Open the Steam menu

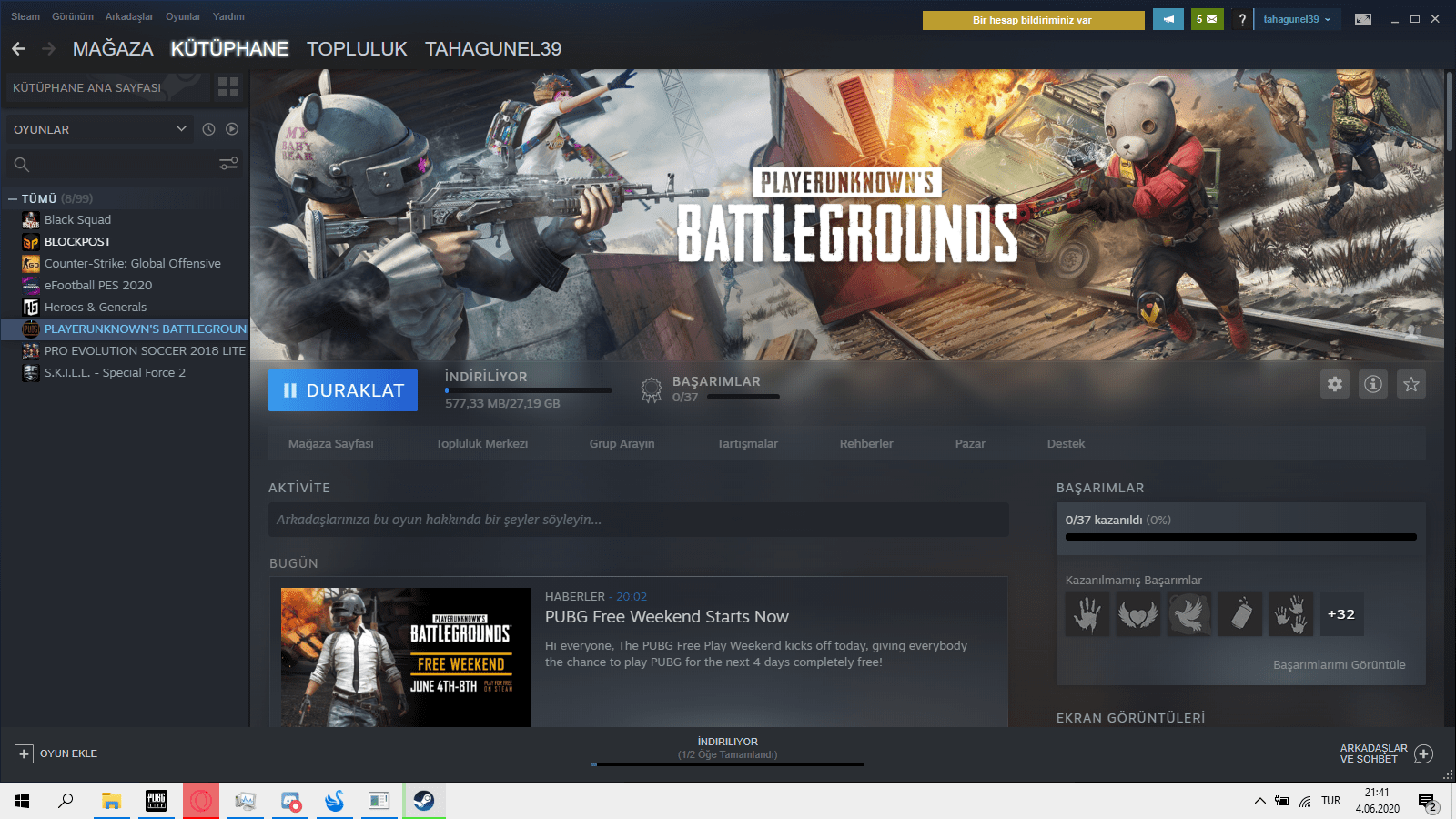25,16
